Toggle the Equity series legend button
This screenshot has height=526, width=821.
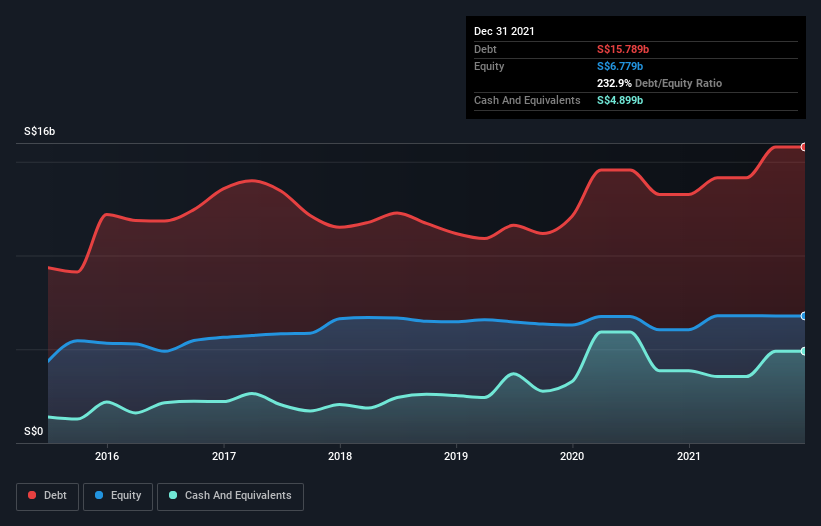(x=118, y=496)
